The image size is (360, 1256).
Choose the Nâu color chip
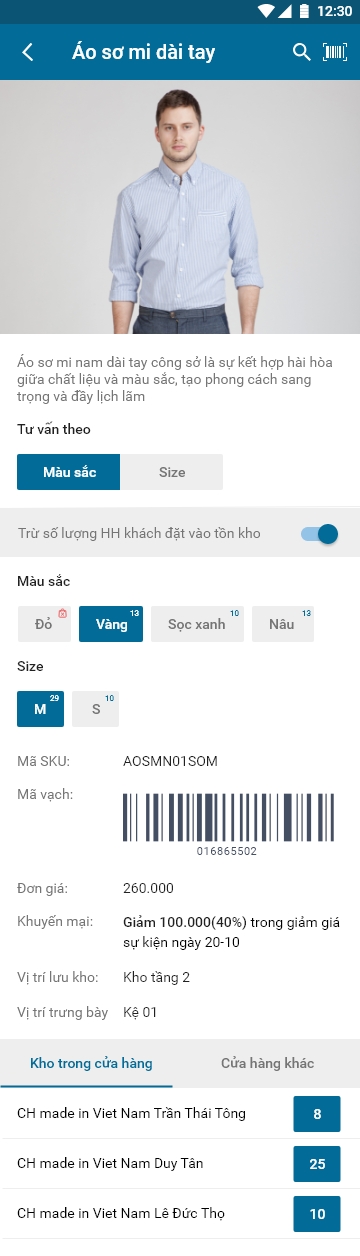(x=283, y=624)
